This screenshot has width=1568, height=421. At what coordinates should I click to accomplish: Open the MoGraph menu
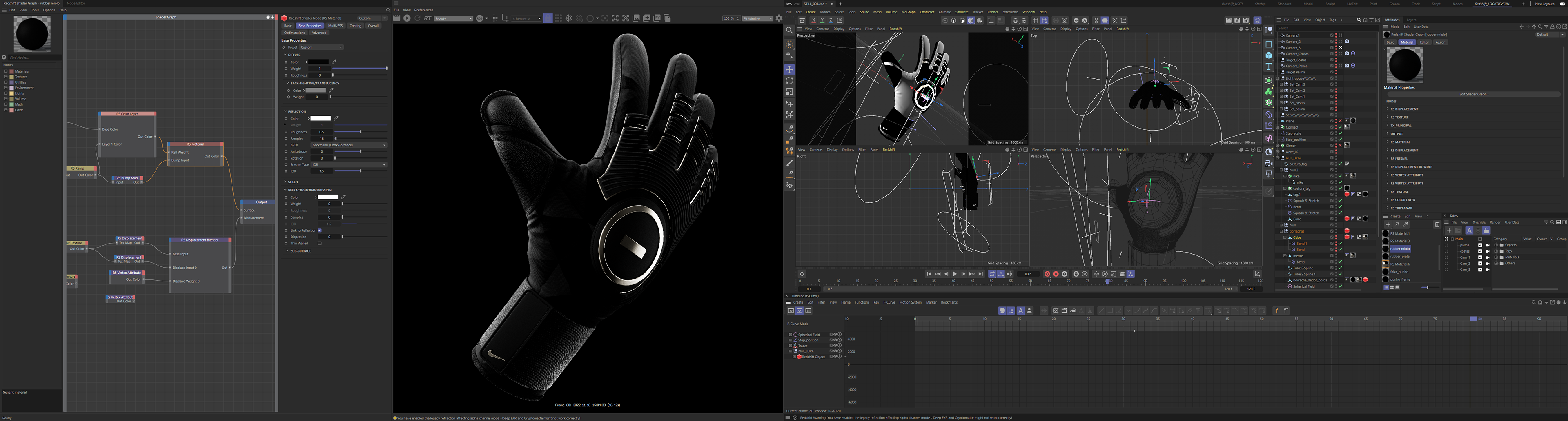point(909,11)
